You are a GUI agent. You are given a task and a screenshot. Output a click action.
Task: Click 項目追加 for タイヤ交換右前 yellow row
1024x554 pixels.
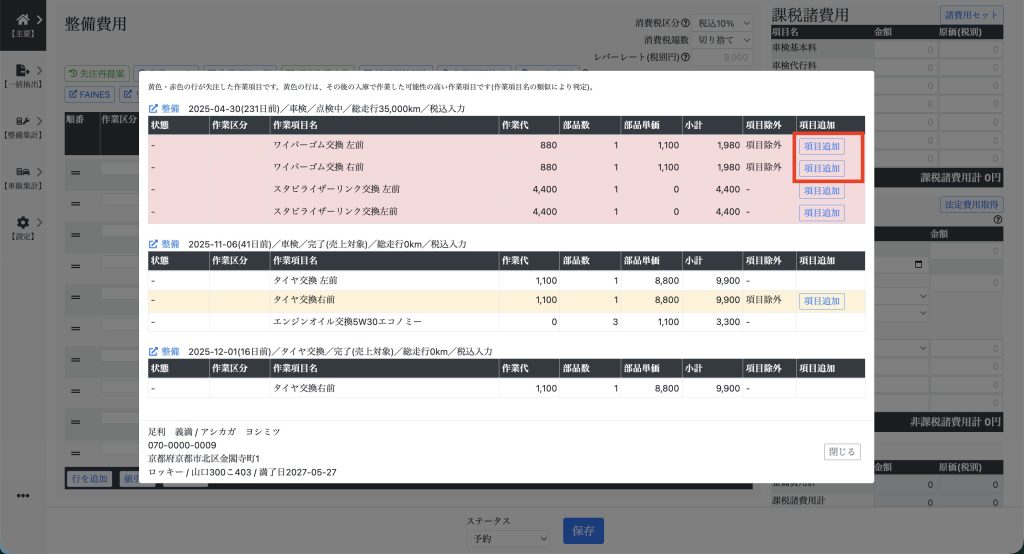pyautogui.click(x=821, y=301)
